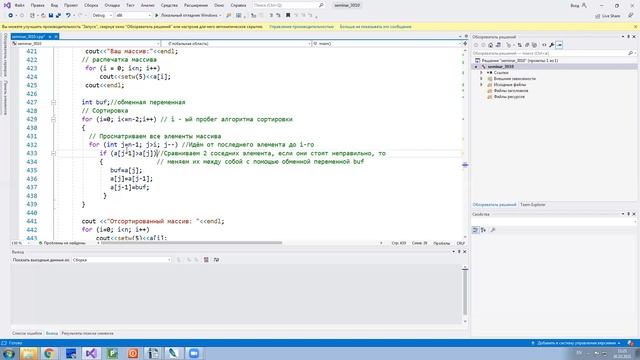Viewport: 640px width, 360px height.
Task: Open the Сборка menu
Action: (91, 5)
